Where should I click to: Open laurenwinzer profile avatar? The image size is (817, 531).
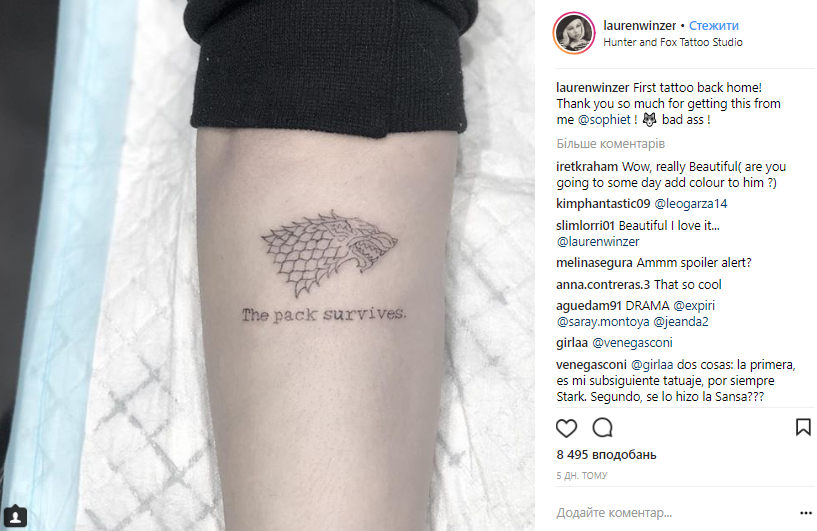(x=574, y=33)
